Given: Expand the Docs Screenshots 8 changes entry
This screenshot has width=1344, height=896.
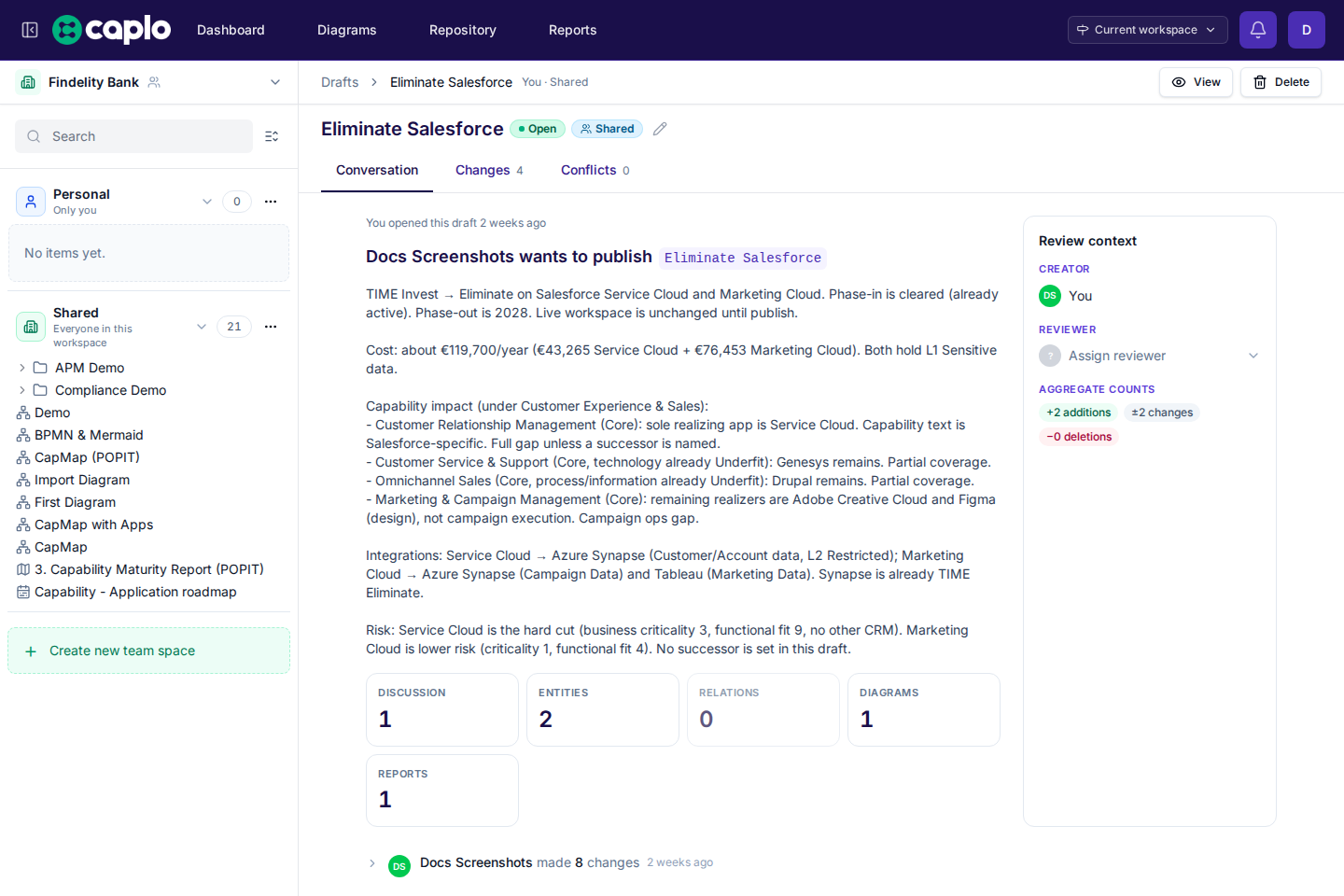Looking at the screenshot, I should [x=371, y=863].
